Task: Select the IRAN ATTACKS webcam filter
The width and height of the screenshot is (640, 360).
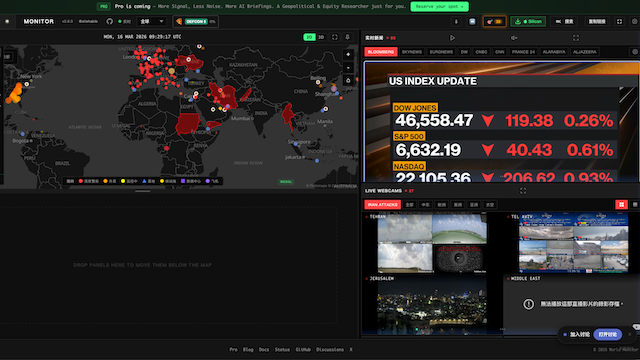Action: pos(382,205)
